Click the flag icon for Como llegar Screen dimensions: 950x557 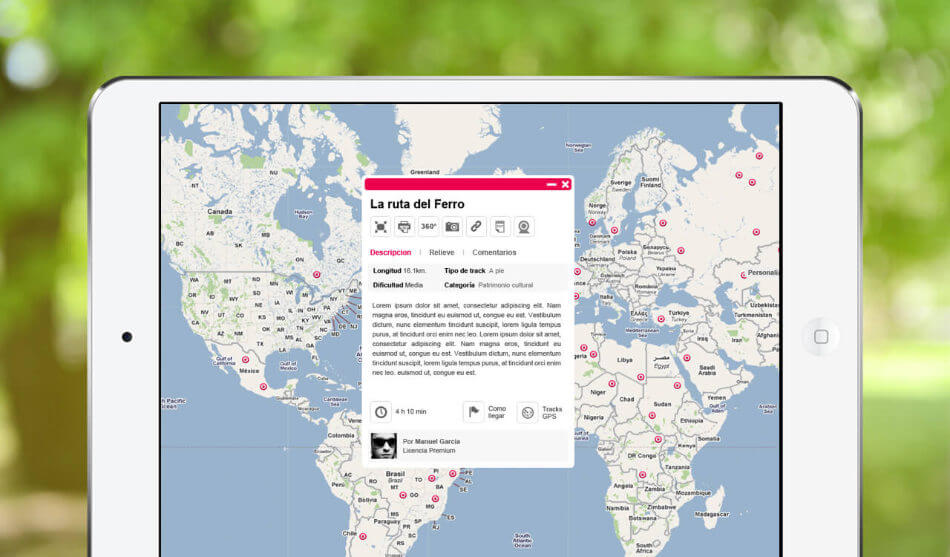(x=473, y=412)
